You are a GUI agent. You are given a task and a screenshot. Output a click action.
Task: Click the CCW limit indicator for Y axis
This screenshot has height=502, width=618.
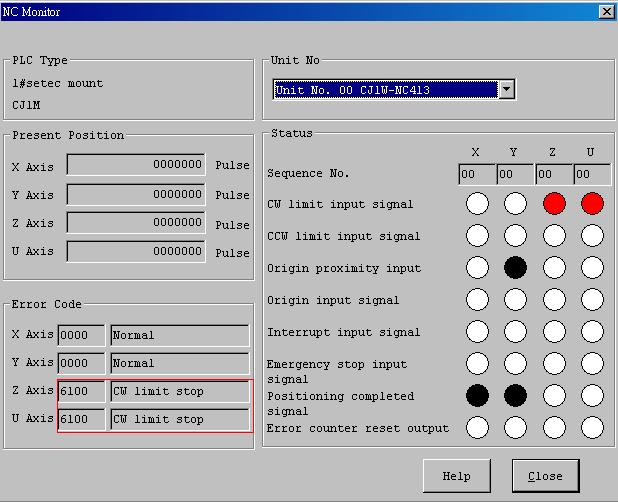515,236
